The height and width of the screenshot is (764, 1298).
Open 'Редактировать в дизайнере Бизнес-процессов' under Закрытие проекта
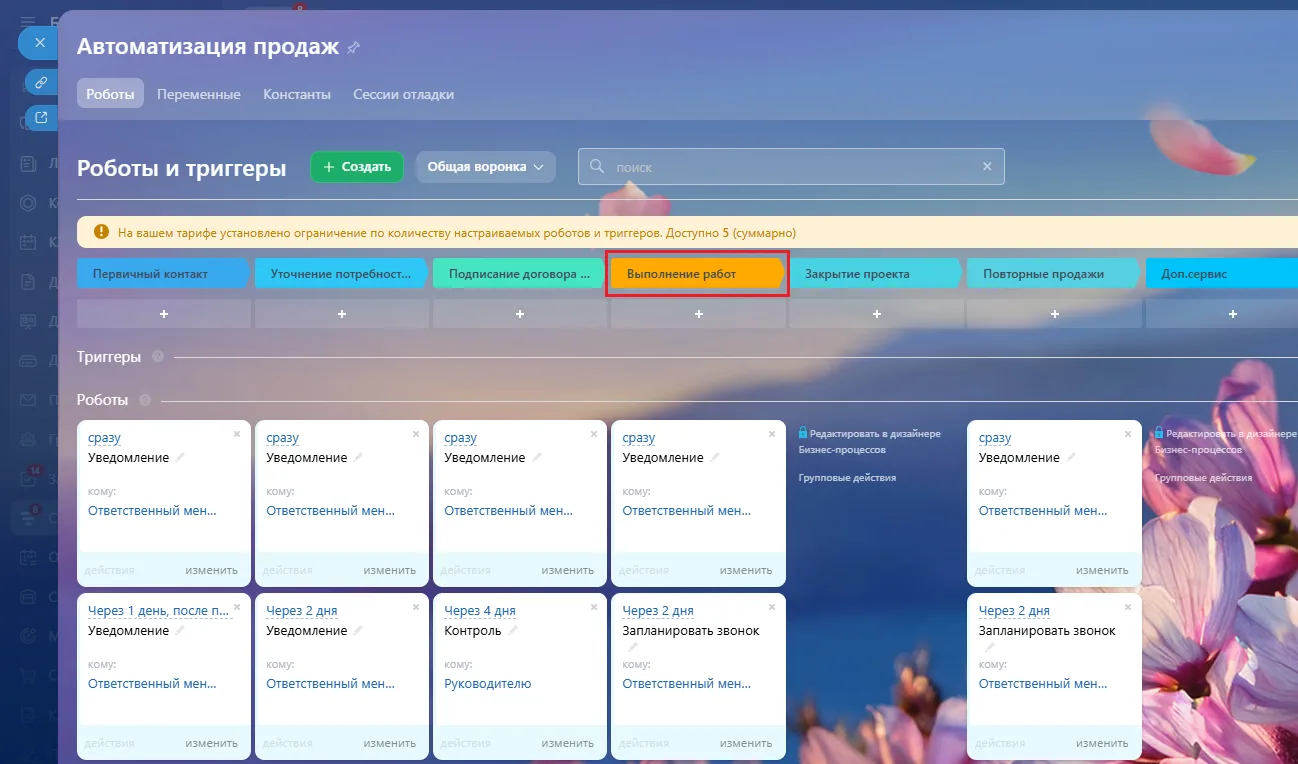(x=870, y=442)
